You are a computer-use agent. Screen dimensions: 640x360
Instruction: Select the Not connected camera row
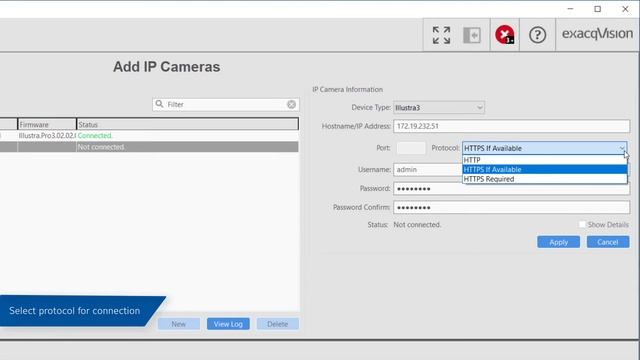(x=149, y=147)
